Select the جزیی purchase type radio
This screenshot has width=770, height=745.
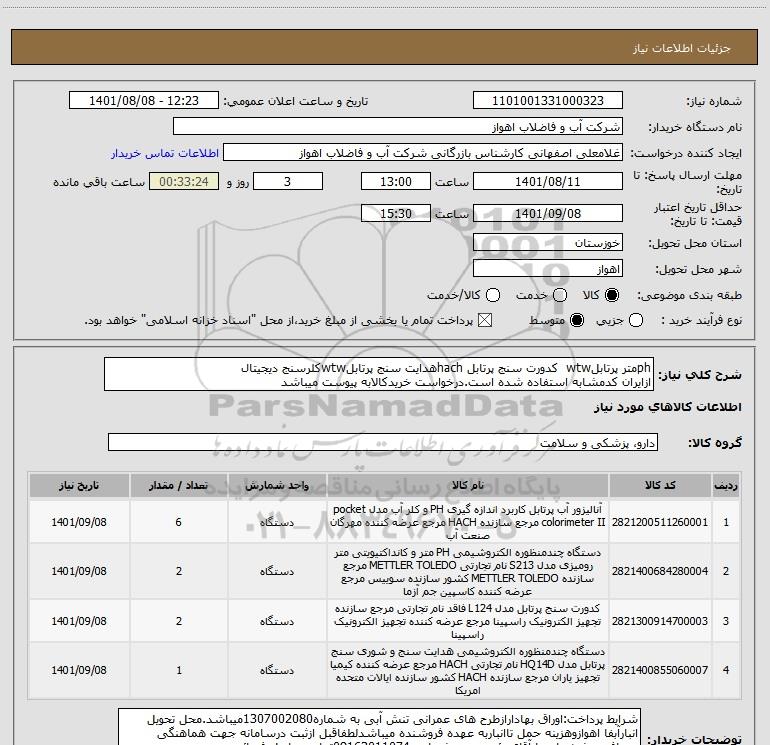click(636, 320)
